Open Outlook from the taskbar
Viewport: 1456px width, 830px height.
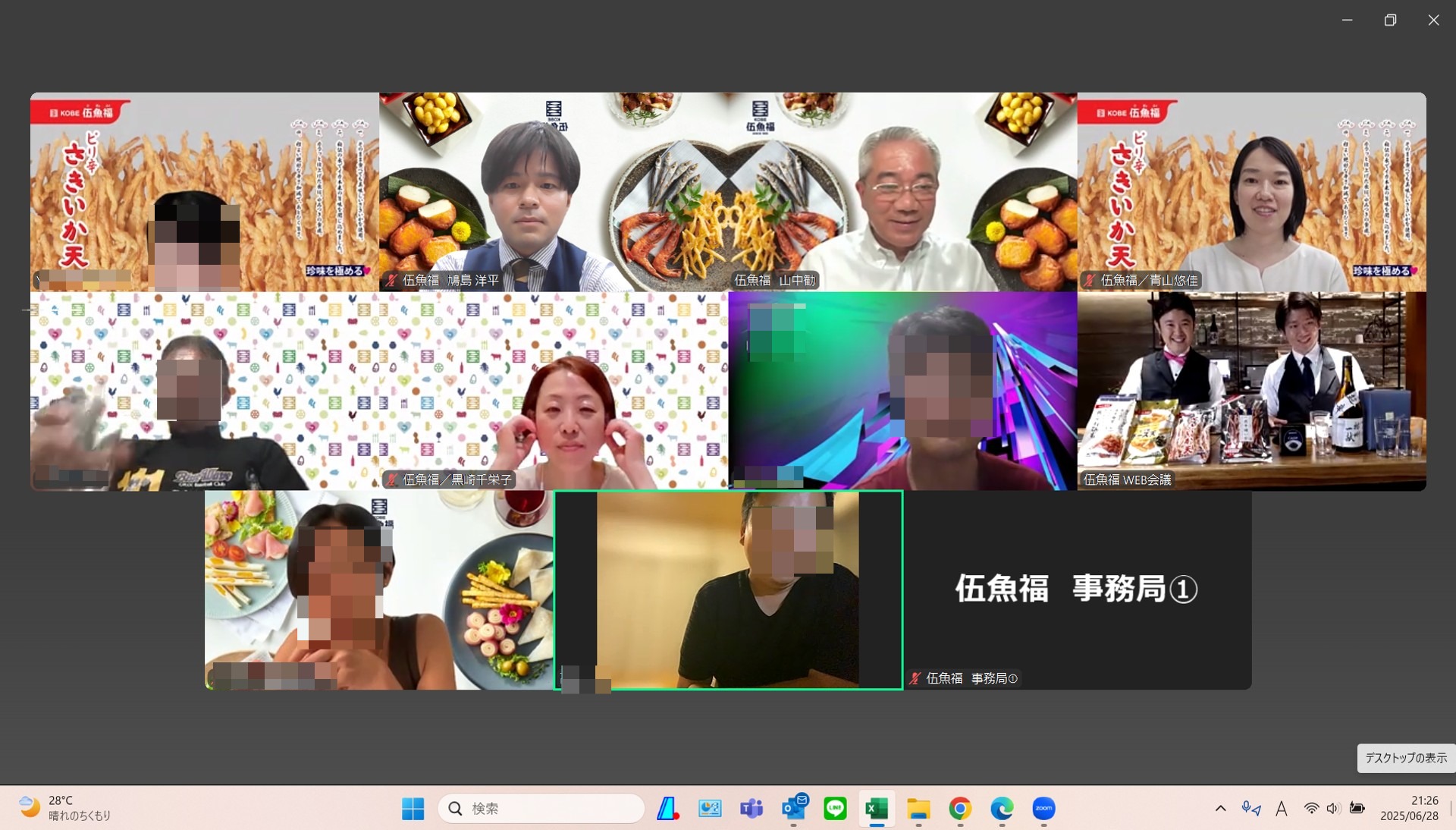pyautogui.click(x=794, y=809)
